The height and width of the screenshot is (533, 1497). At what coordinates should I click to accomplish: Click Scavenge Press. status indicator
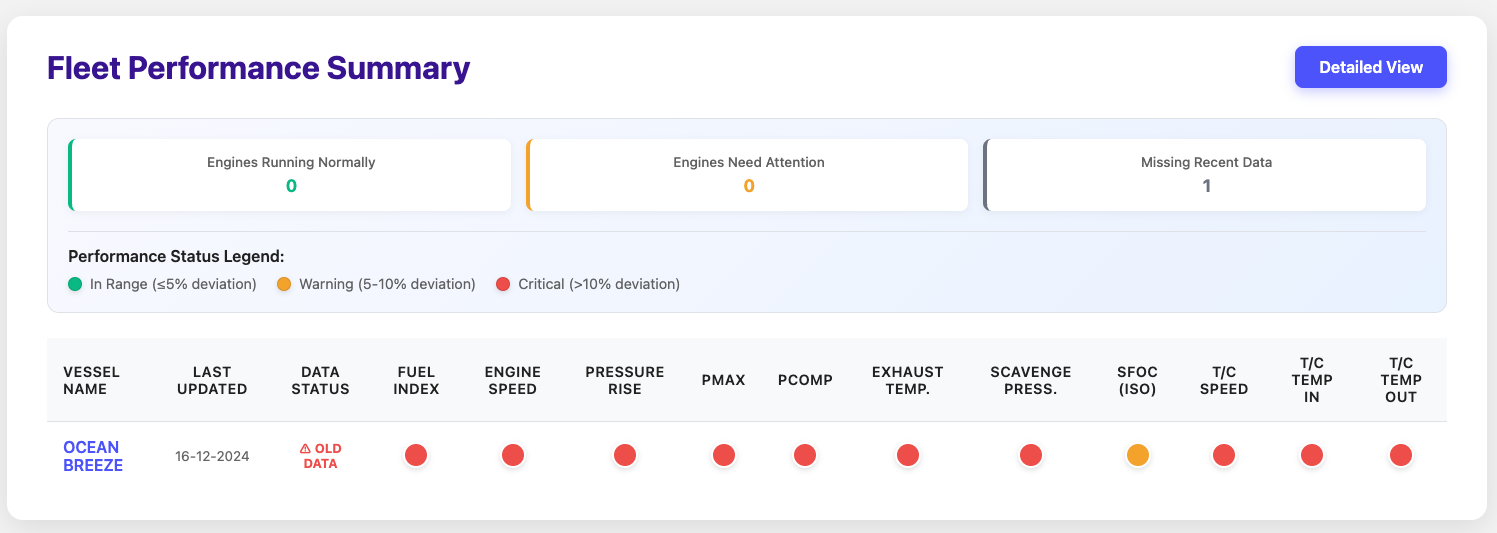coord(1031,455)
